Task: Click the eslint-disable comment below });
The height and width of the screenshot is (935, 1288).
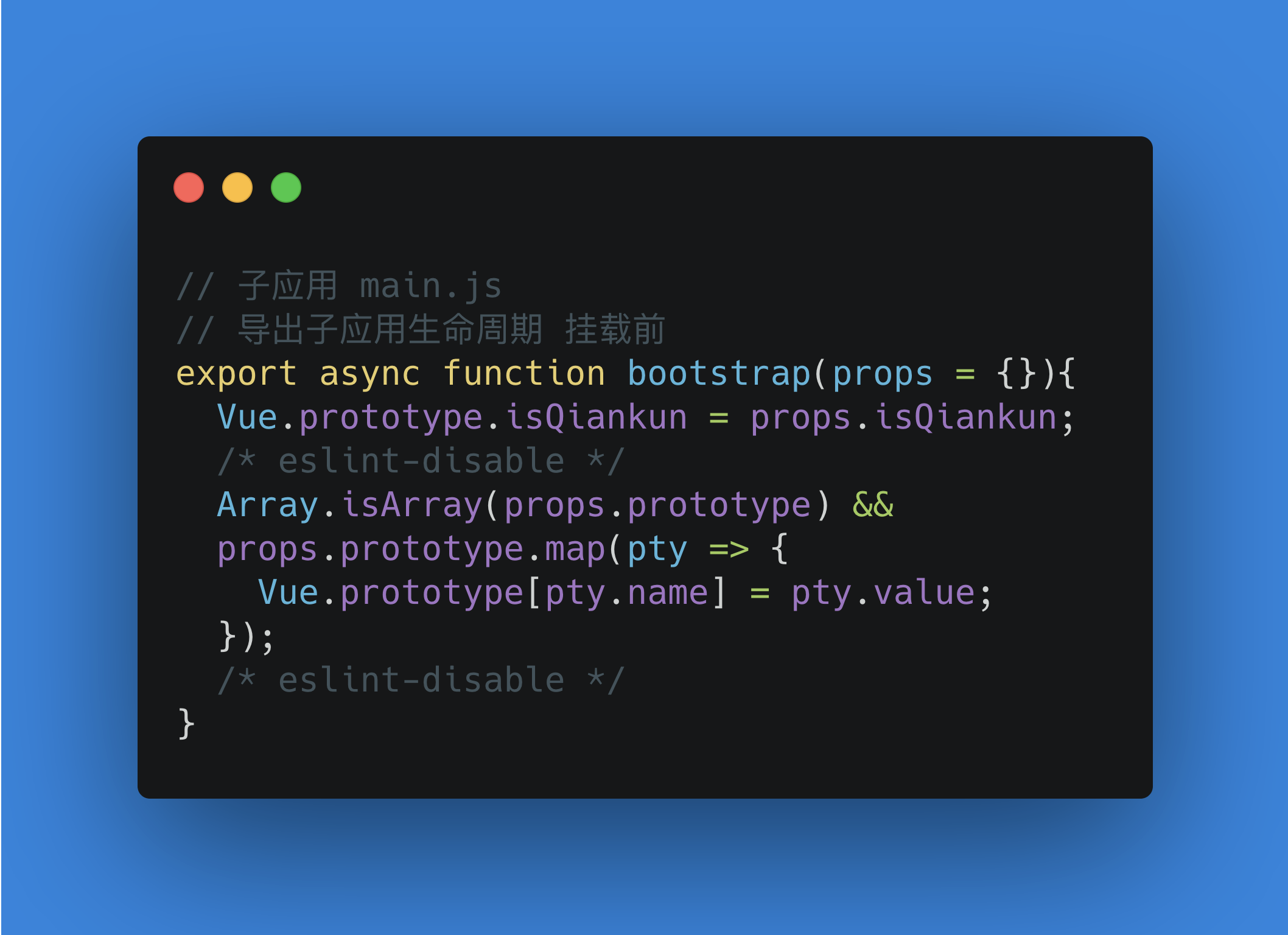Action: pos(421,680)
